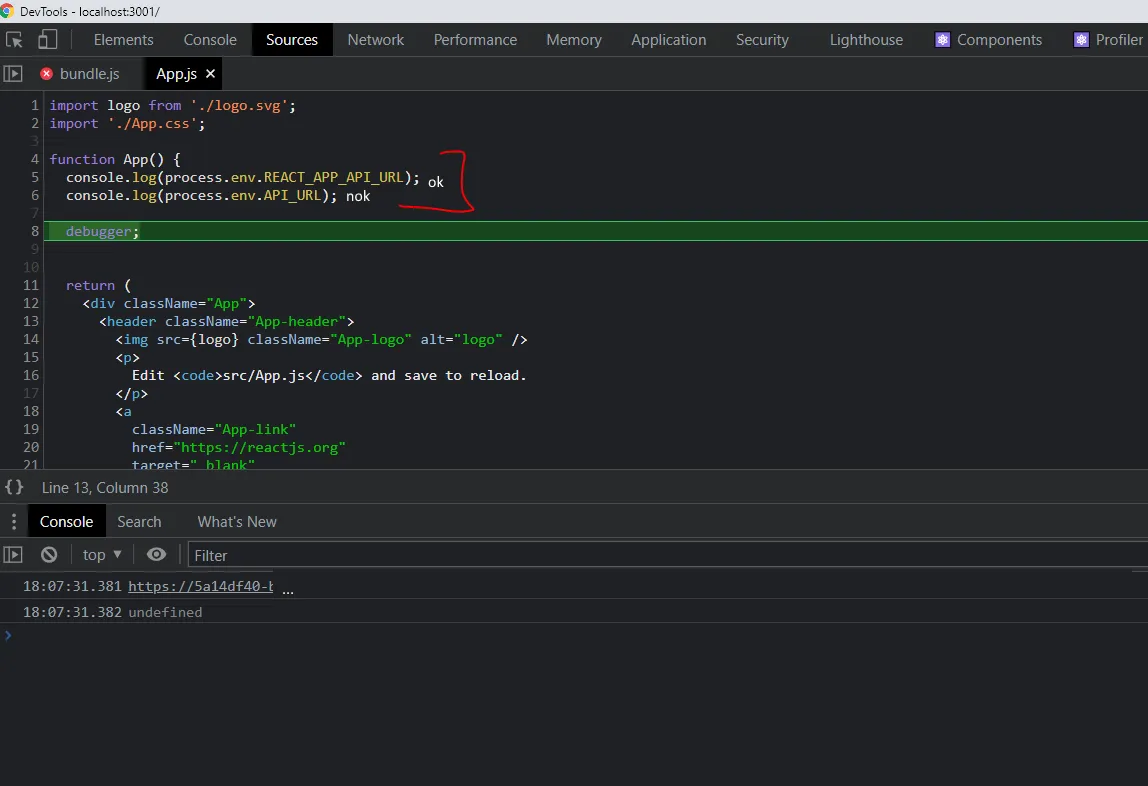1148x786 pixels.
Task: Follow the logged https URL link in console
Action: click(x=200, y=587)
